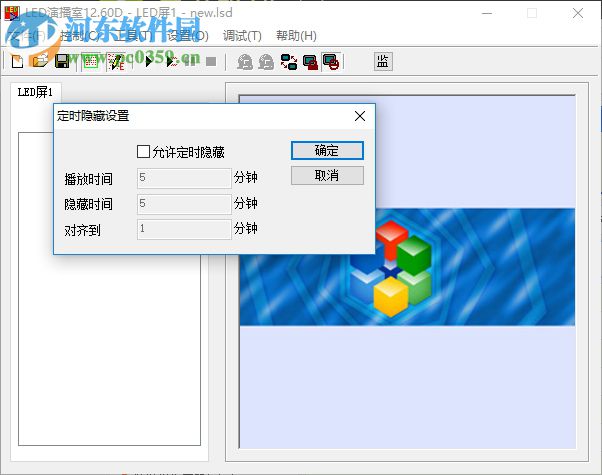
Task: Open the 控制(C) menu
Action: point(80,36)
